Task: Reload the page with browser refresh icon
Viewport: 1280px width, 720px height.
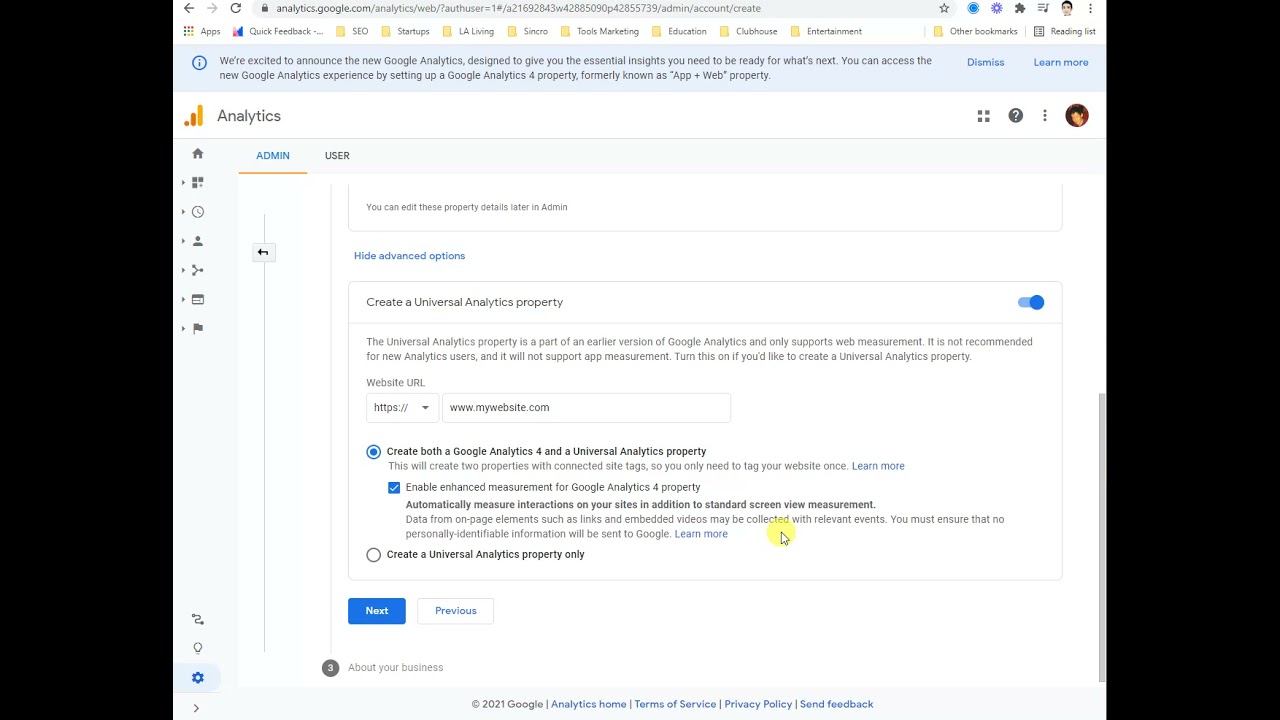Action: [x=235, y=8]
